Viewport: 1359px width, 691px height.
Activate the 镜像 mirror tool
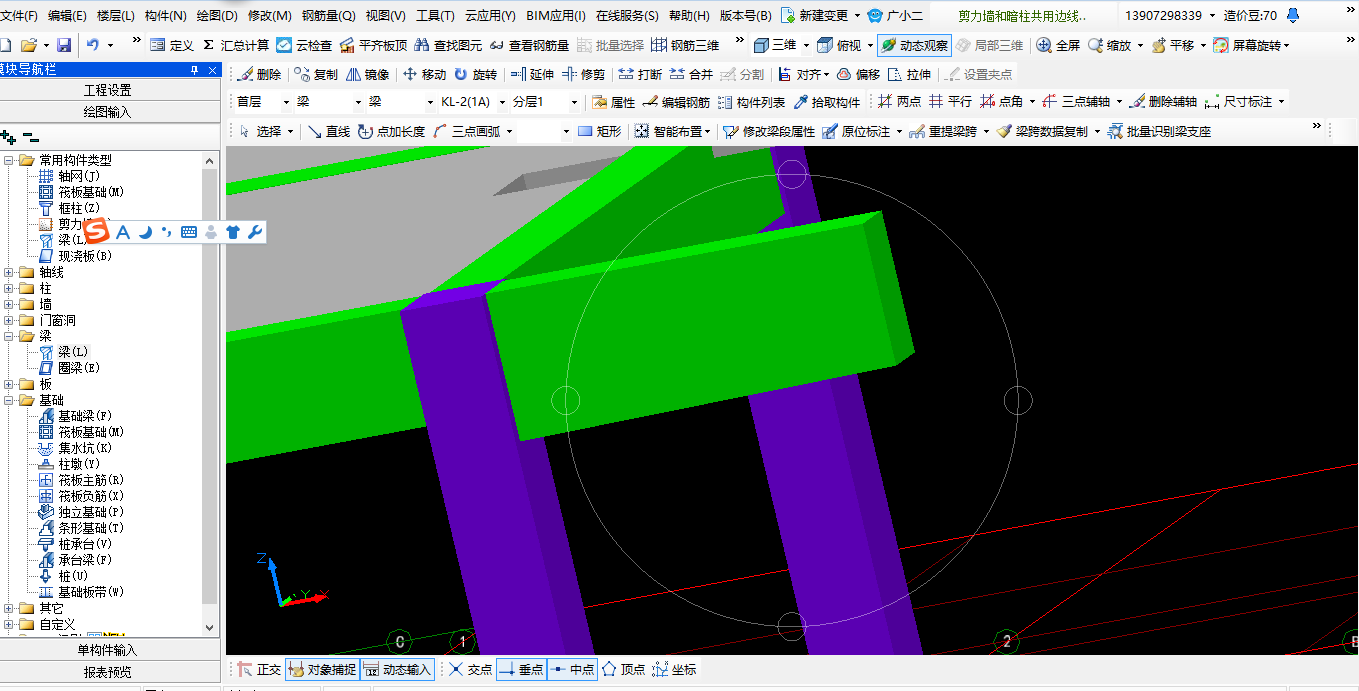[x=367, y=74]
